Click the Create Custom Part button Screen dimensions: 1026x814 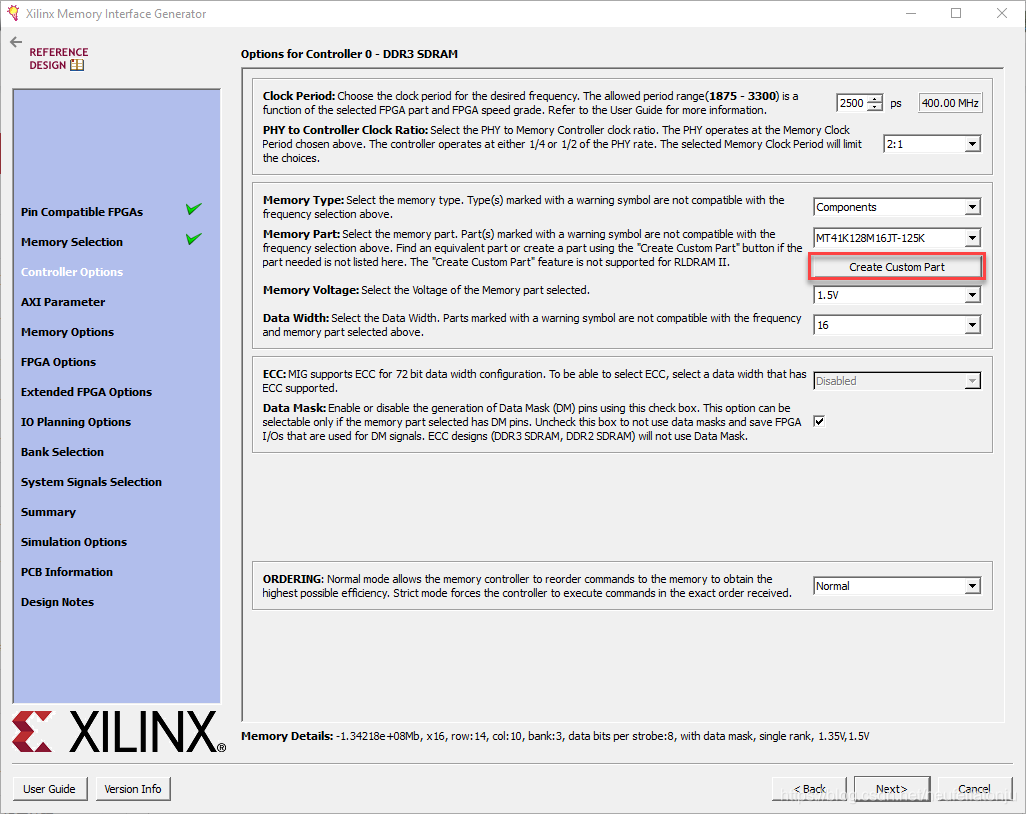point(896,267)
